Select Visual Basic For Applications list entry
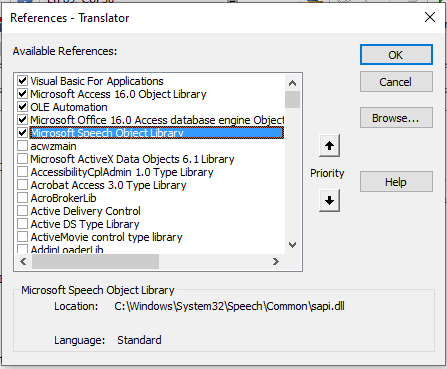 coord(97,81)
